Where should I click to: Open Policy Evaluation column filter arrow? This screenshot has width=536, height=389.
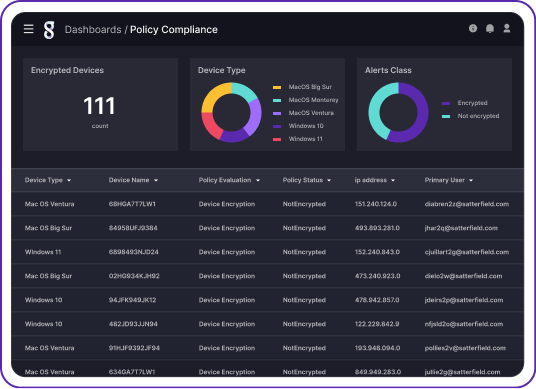coord(258,180)
